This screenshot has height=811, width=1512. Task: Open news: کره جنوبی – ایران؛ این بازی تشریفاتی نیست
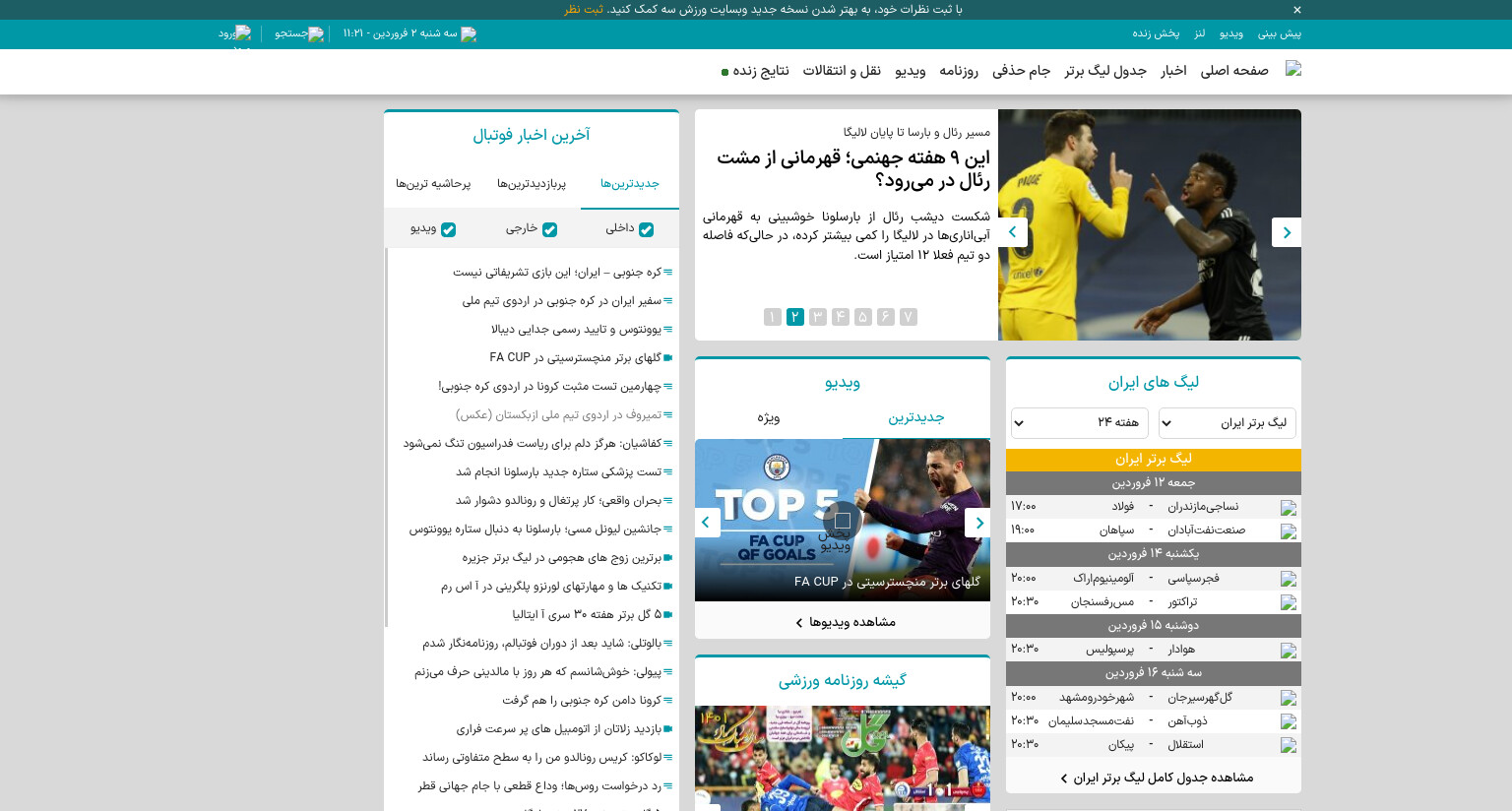tap(557, 272)
